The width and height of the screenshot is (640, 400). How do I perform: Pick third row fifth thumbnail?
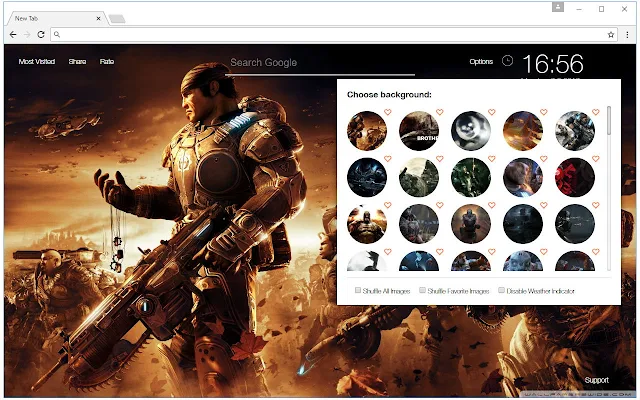(575, 224)
